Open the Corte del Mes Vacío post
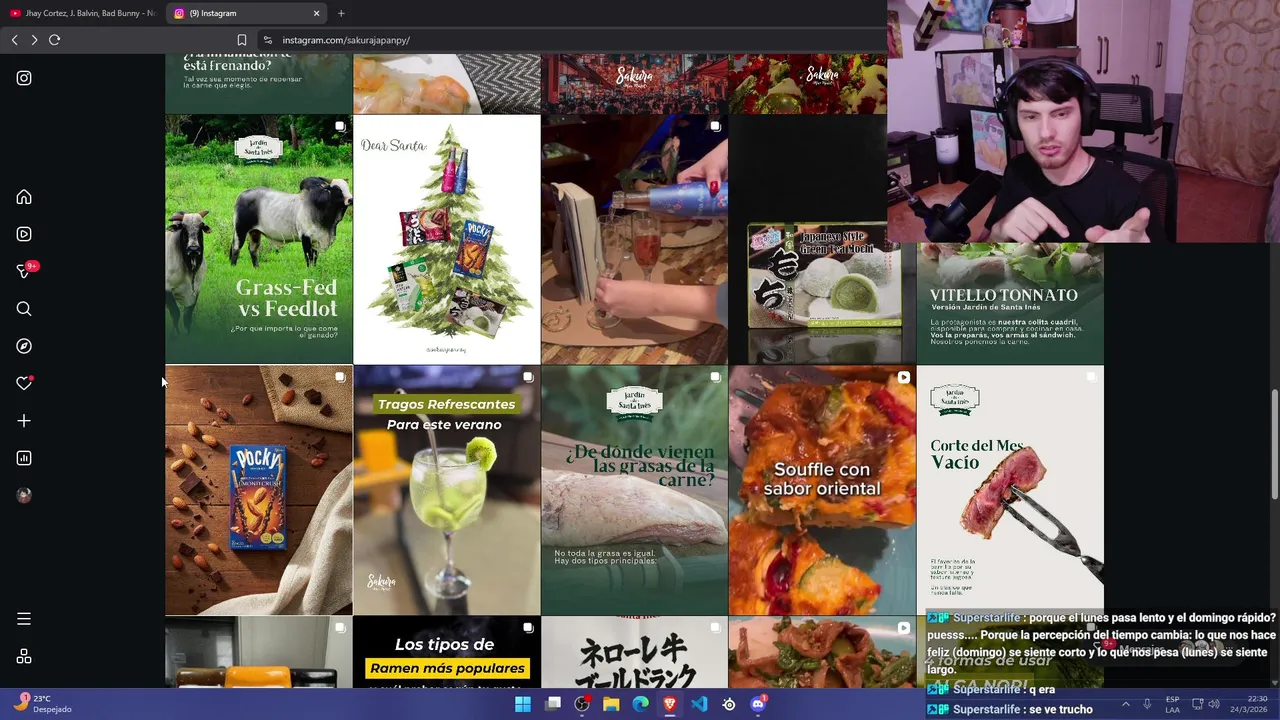This screenshot has height=720, width=1280. coord(1010,490)
